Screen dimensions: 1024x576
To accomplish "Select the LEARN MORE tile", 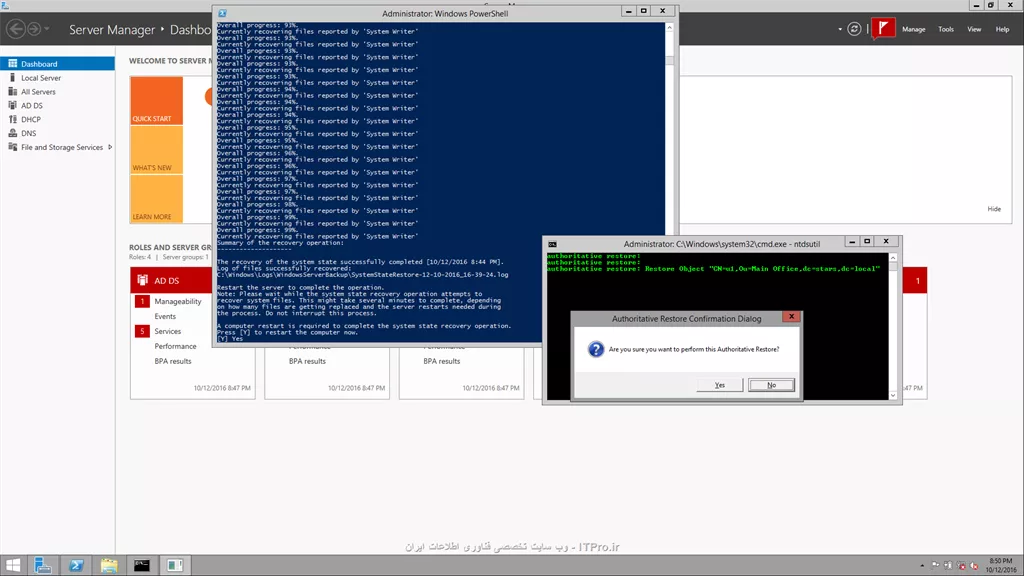I will click(x=157, y=199).
